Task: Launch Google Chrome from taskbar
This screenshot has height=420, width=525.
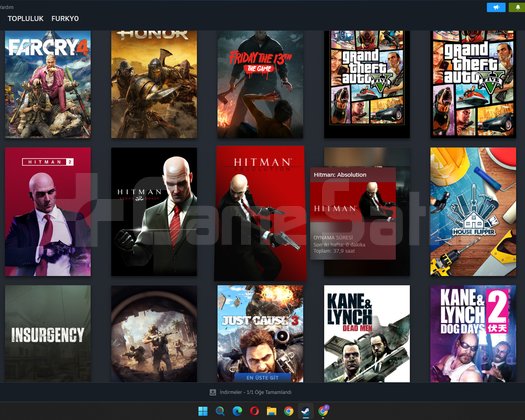Action: pyautogui.click(x=289, y=411)
